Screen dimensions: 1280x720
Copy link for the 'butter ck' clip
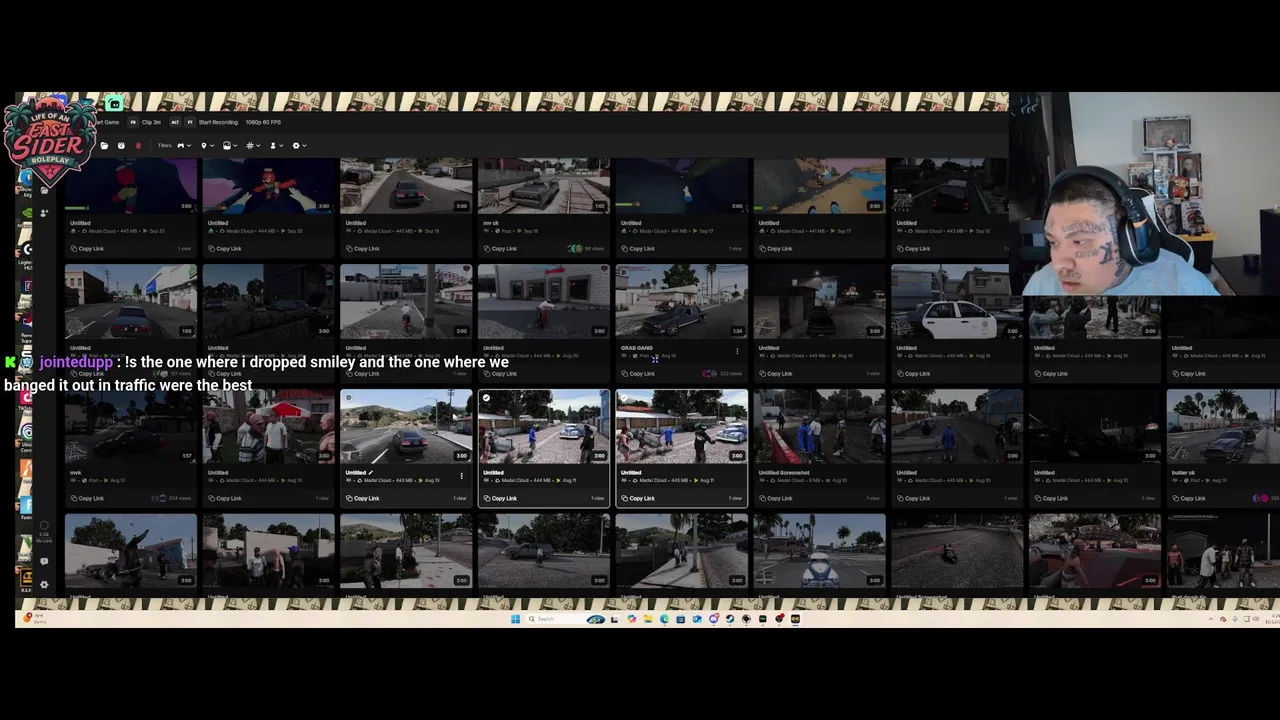click(x=1189, y=498)
